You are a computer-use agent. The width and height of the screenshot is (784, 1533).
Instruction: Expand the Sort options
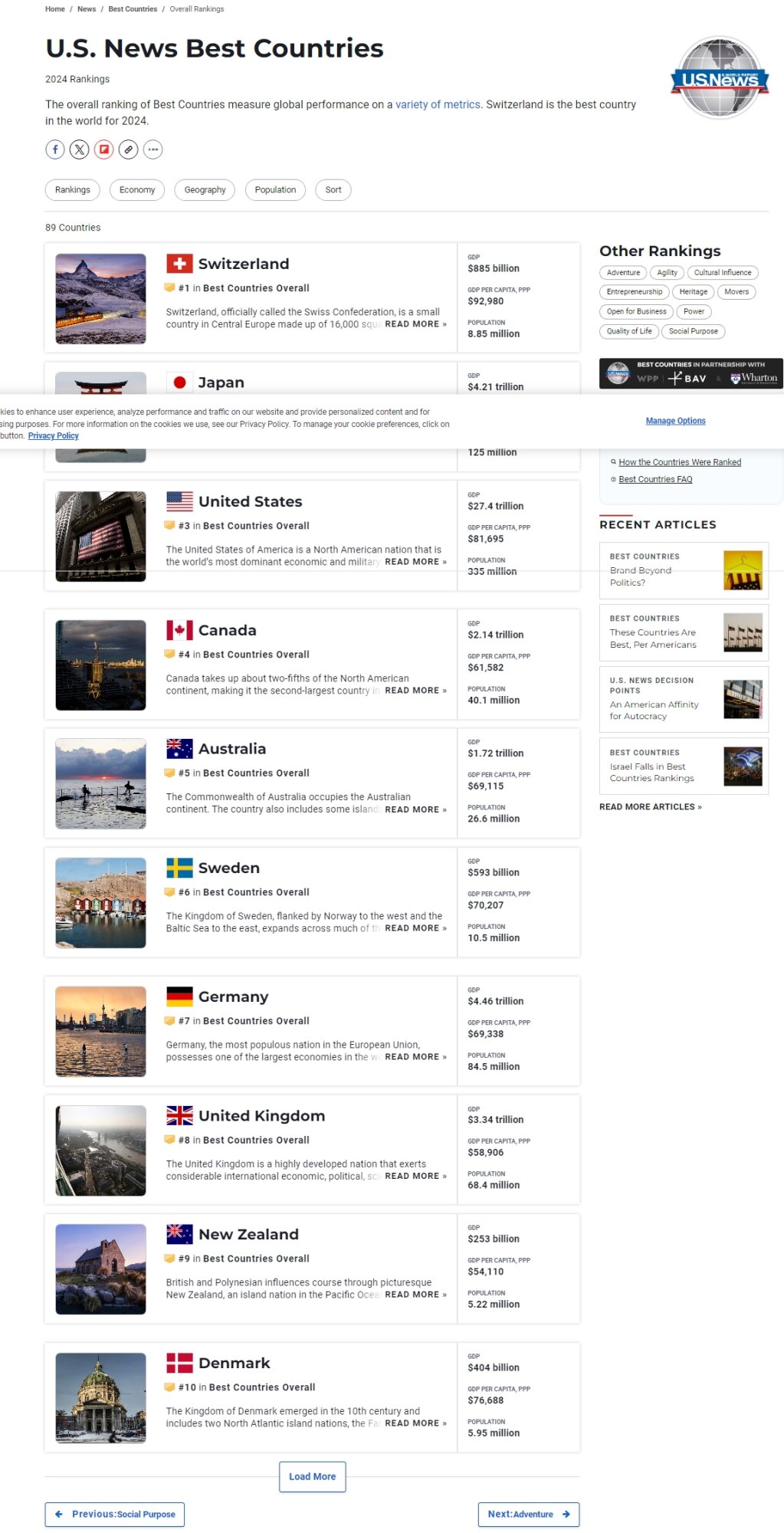click(333, 190)
